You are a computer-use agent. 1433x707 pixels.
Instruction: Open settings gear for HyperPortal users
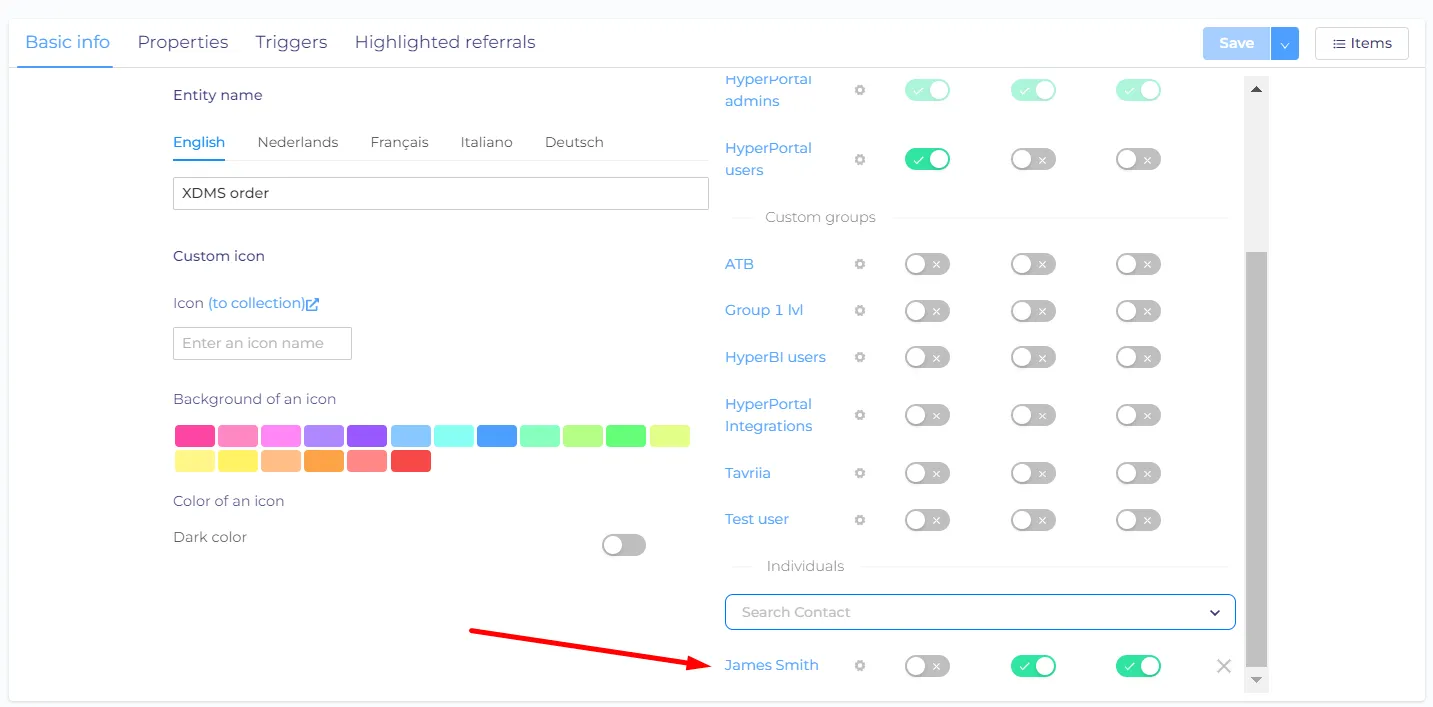pos(859,159)
